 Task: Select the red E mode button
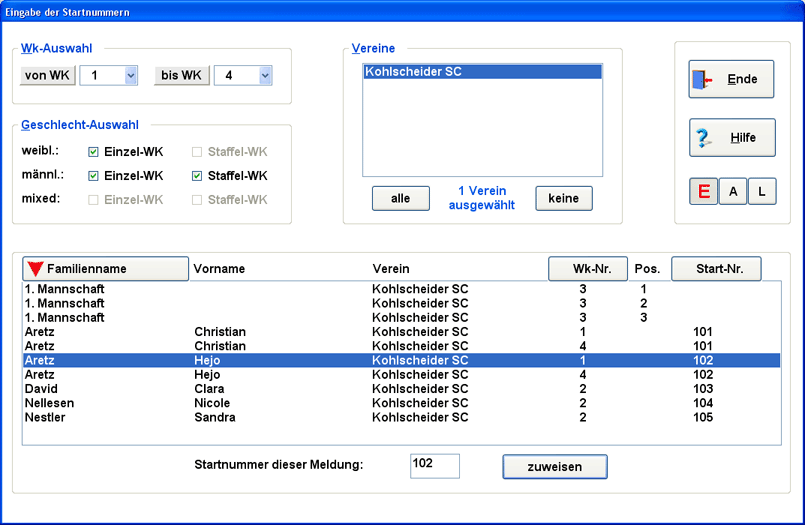[x=703, y=192]
